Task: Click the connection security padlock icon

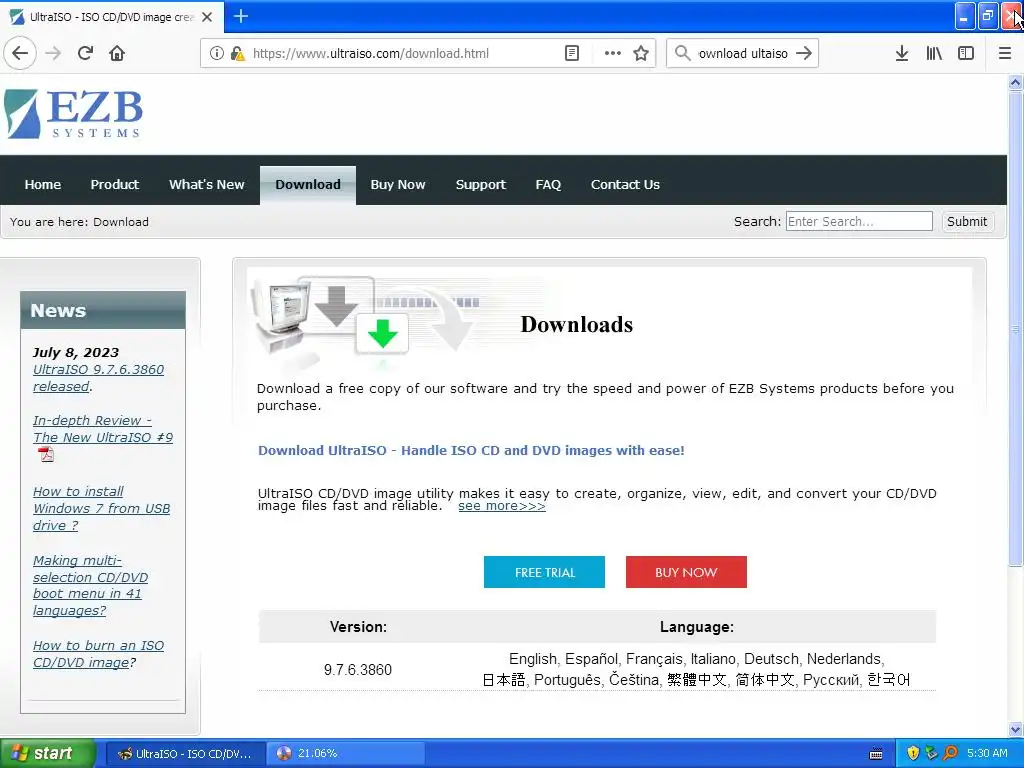Action: [238, 54]
